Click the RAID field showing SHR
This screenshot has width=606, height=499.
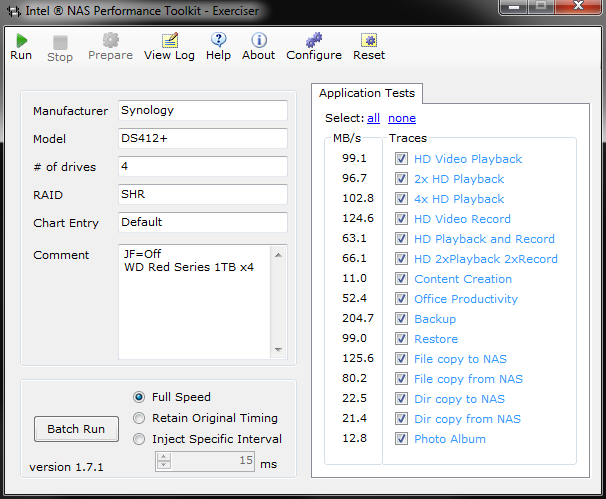[x=203, y=194]
